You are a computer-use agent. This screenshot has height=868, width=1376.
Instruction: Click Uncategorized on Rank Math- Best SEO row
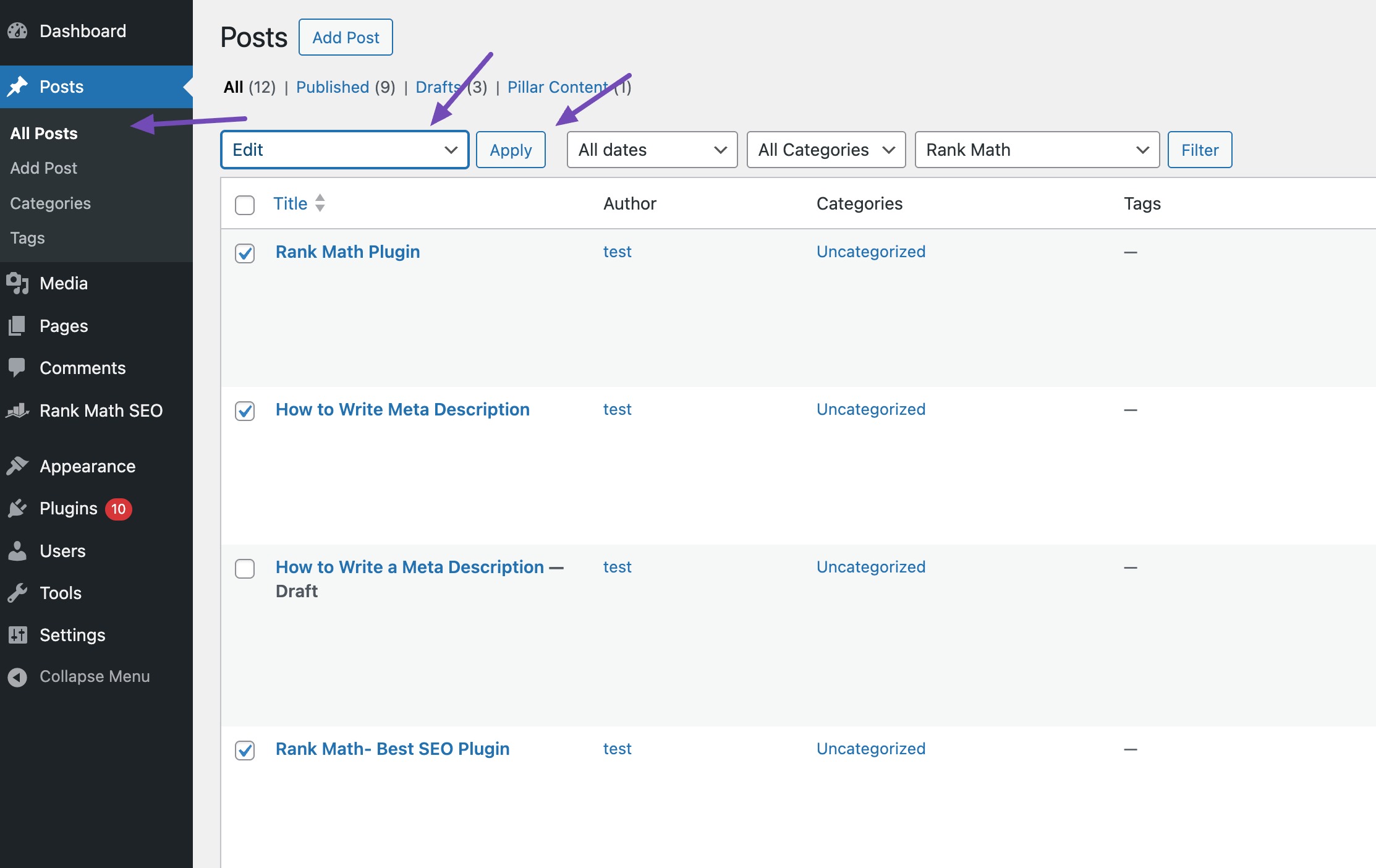[871, 749]
